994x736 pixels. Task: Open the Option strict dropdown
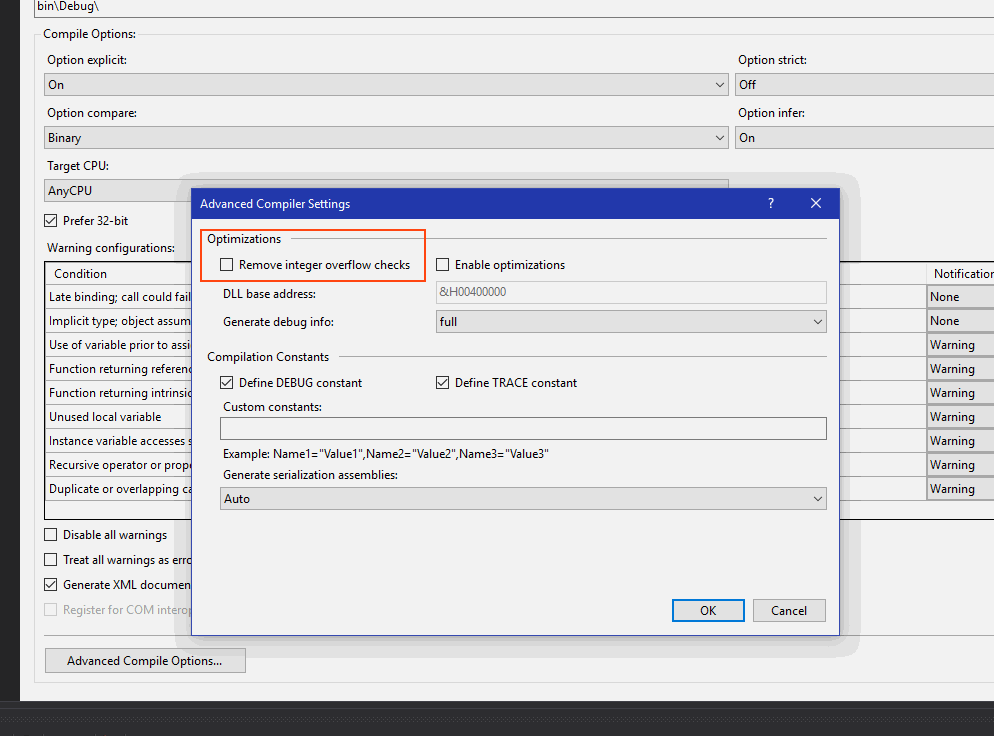865,84
